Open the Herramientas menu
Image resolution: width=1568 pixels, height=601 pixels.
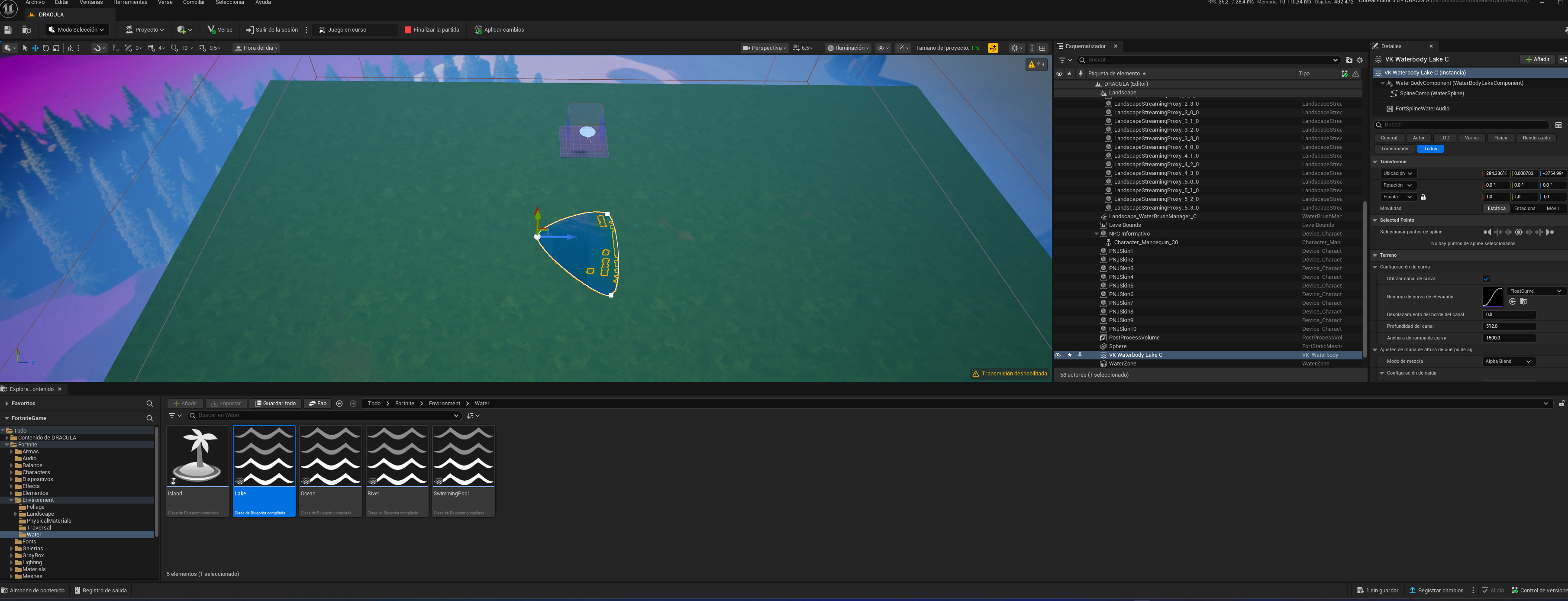pos(129,3)
